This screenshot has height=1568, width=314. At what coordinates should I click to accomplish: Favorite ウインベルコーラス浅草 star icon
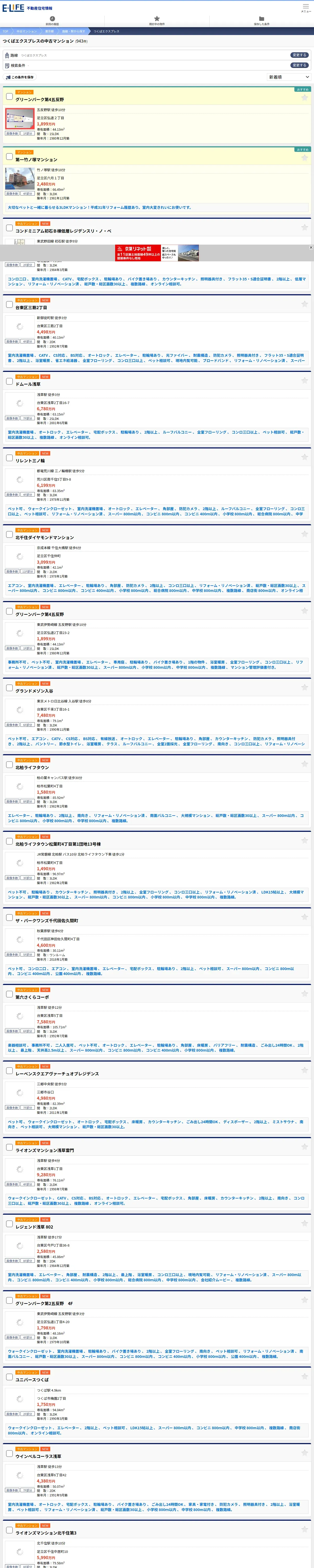coord(304,1453)
